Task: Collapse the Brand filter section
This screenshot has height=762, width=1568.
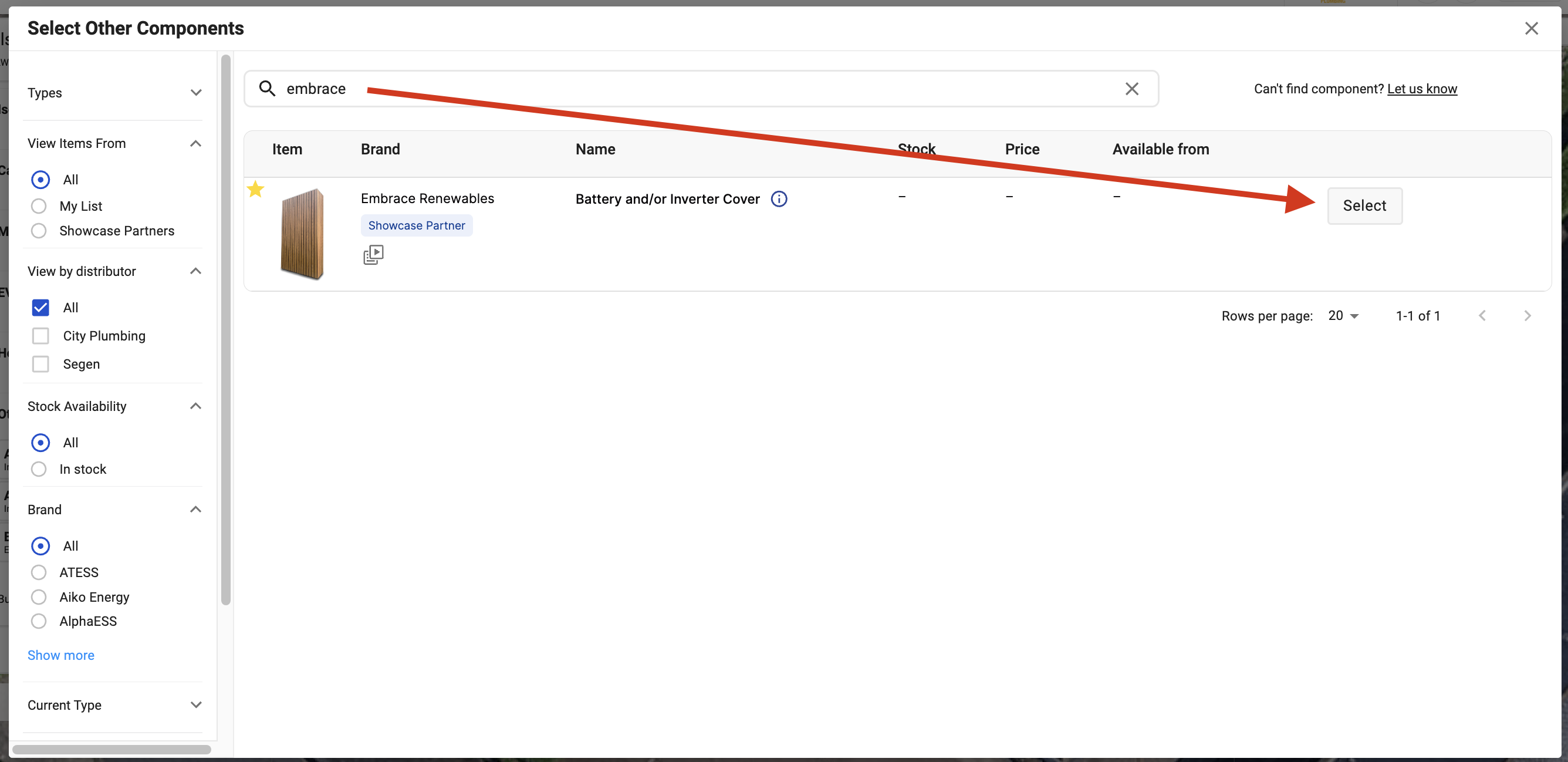Action: point(195,509)
